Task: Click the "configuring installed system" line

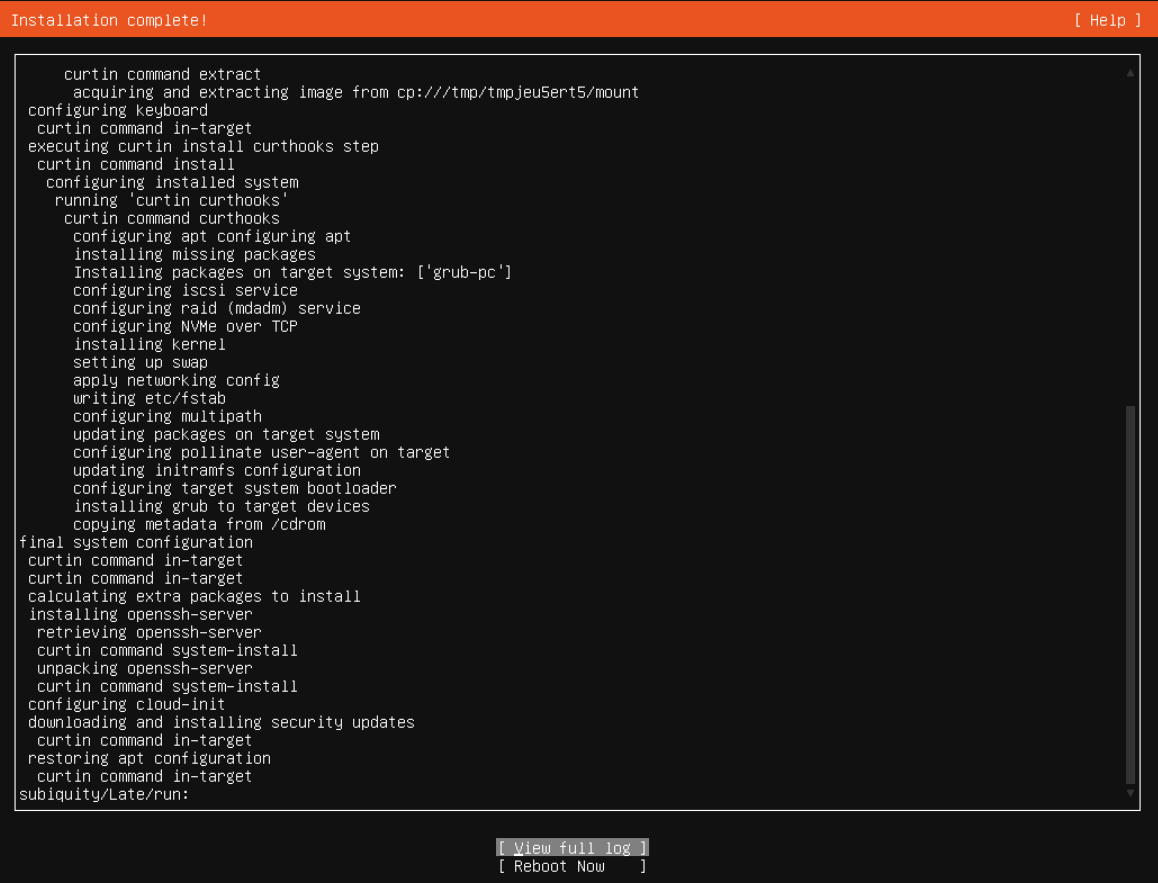Action: point(172,182)
